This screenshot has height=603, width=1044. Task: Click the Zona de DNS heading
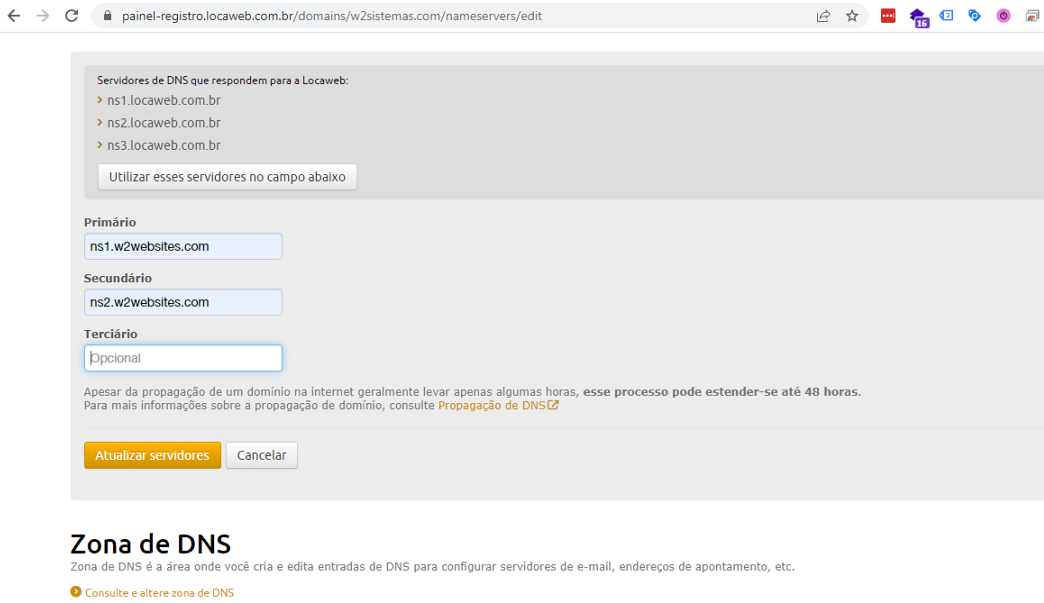(x=150, y=544)
